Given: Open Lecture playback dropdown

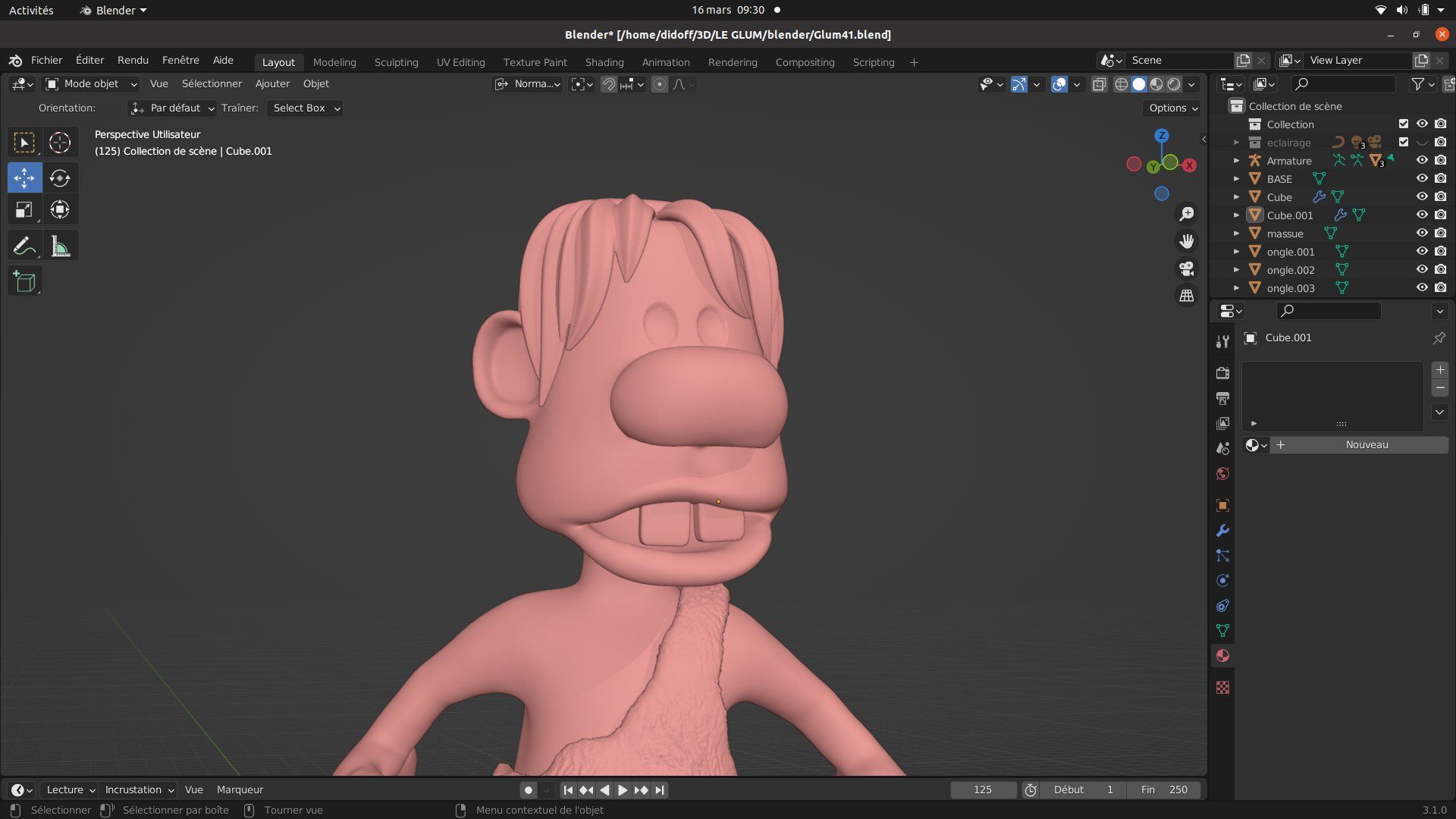Looking at the screenshot, I should click(70, 789).
